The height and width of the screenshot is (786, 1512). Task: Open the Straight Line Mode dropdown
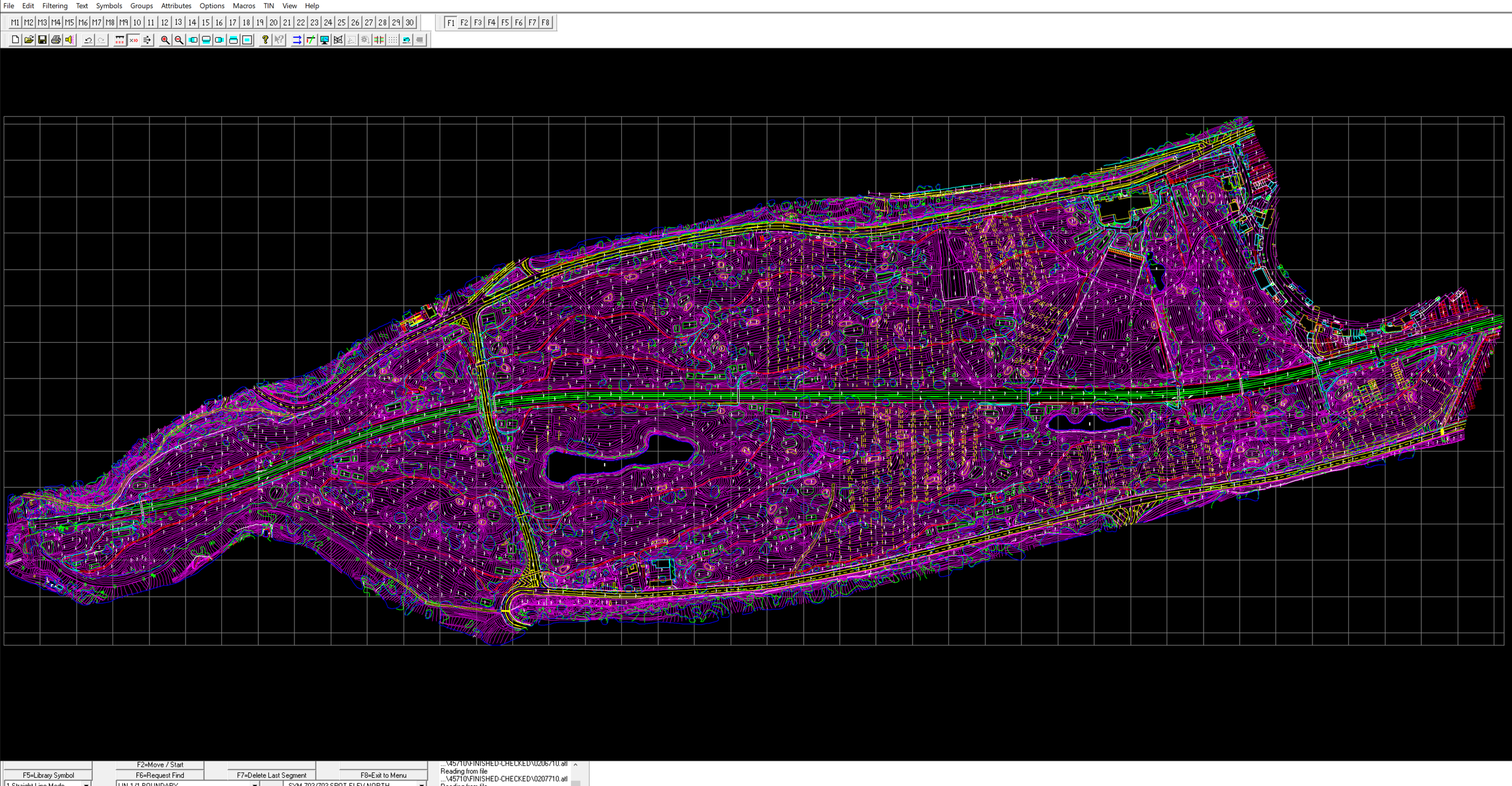click(48, 784)
